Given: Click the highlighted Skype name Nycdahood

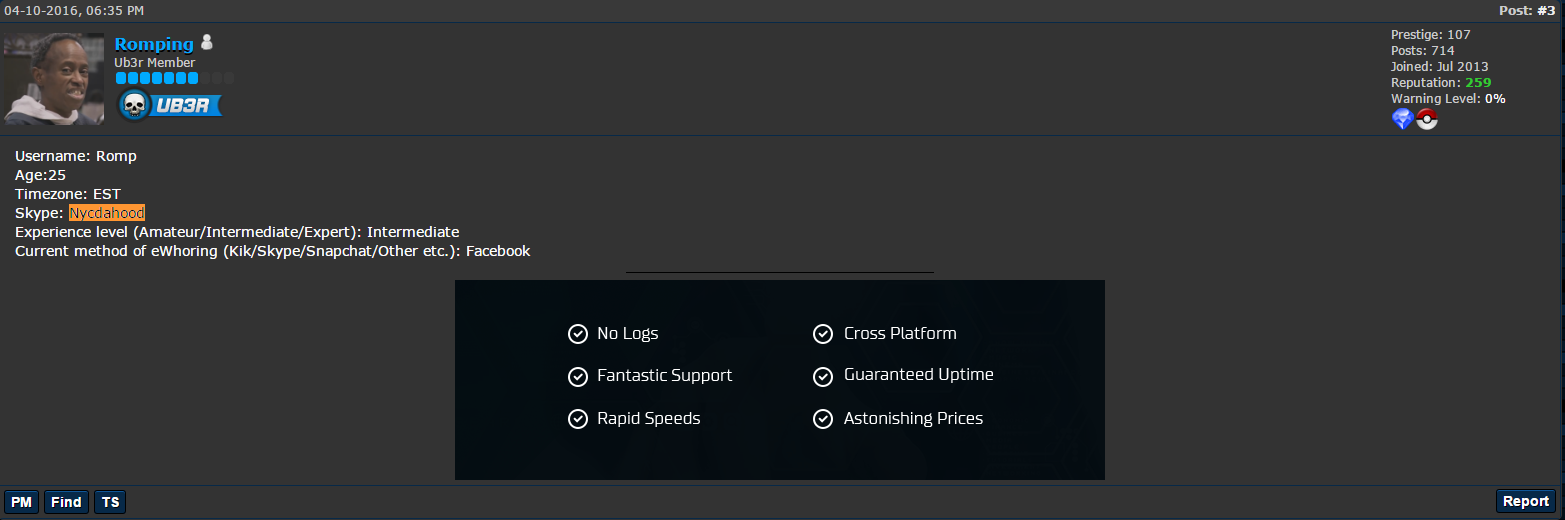Looking at the screenshot, I should tap(107, 213).
